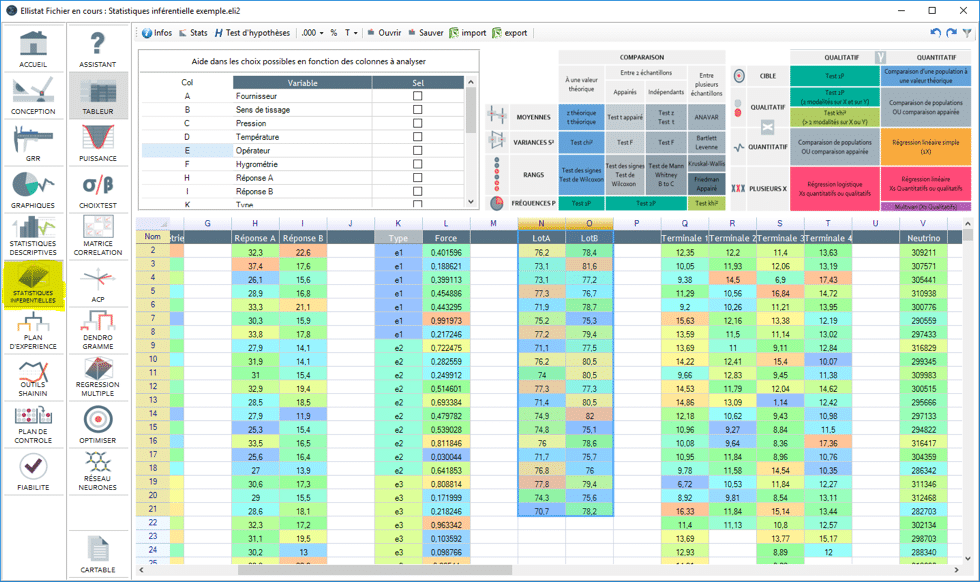This screenshot has height=582, width=980.
Task: Open Outils Shainin module
Action: [x=33, y=378]
